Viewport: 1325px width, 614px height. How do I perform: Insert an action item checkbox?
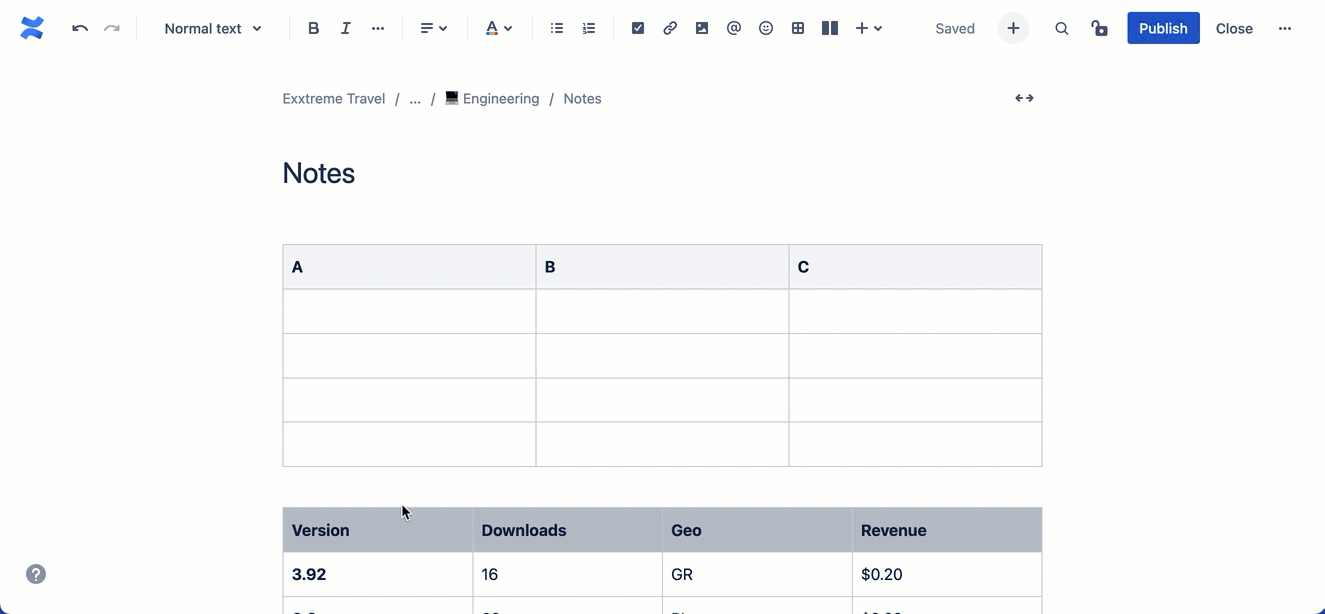pyautogui.click(x=637, y=28)
